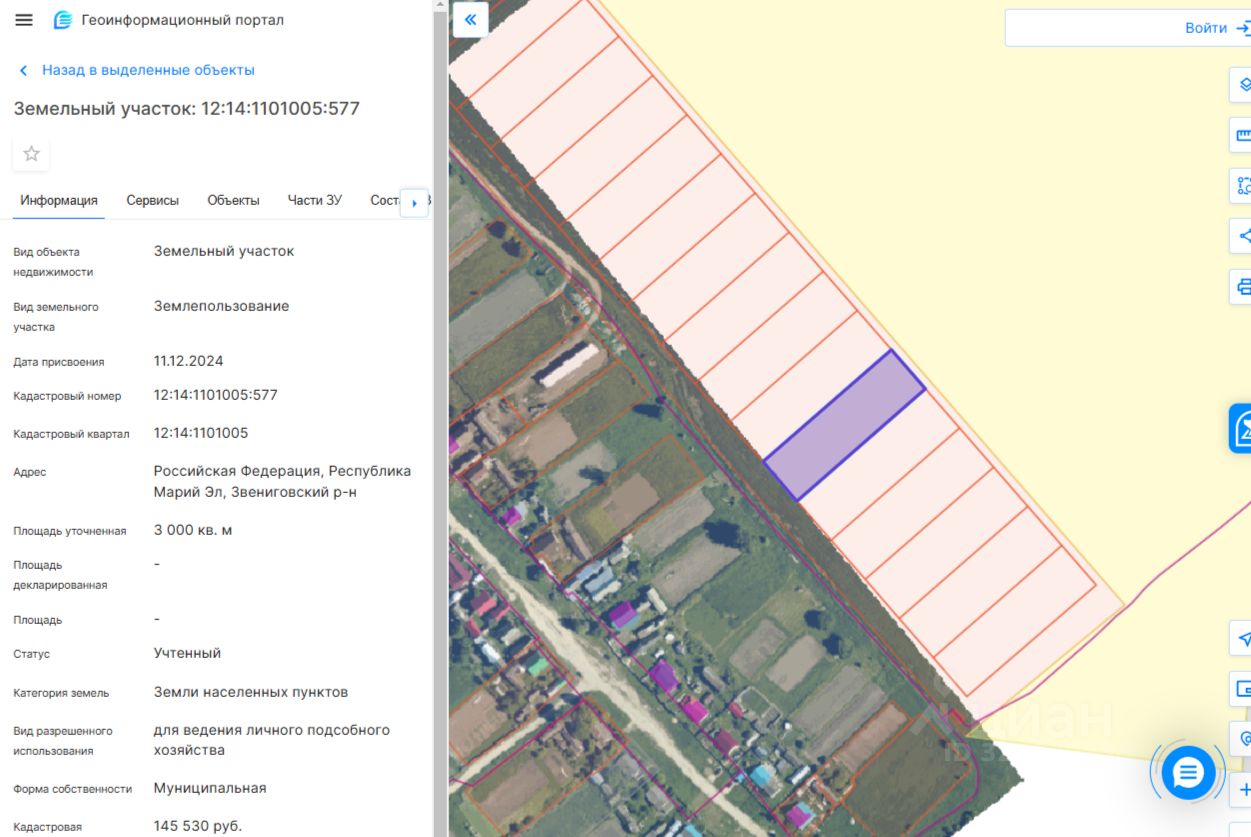Image resolution: width=1251 pixels, height=837 pixels.
Task: Open the chat support bubble
Action: (1188, 772)
